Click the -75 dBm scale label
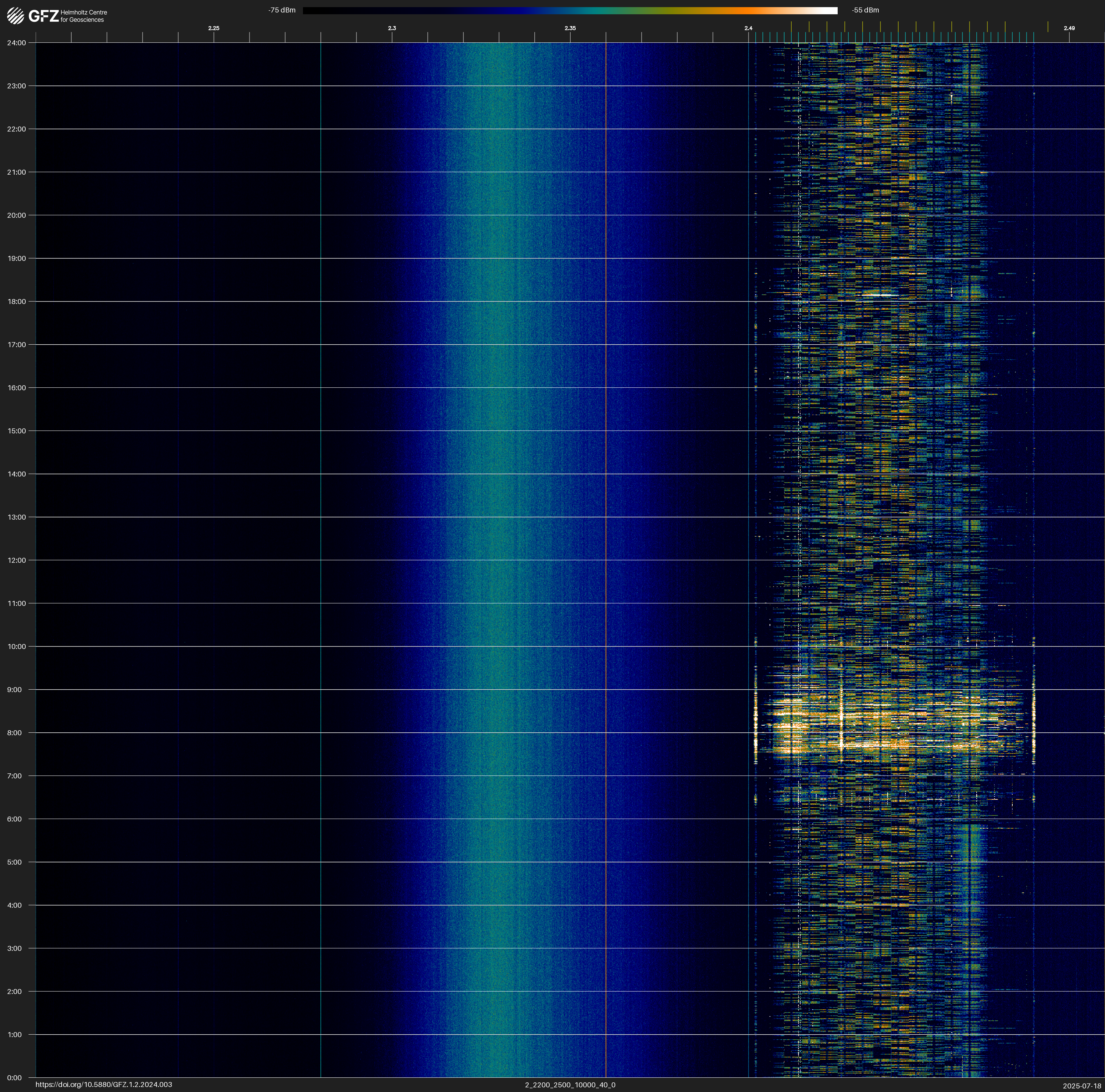 [x=282, y=10]
